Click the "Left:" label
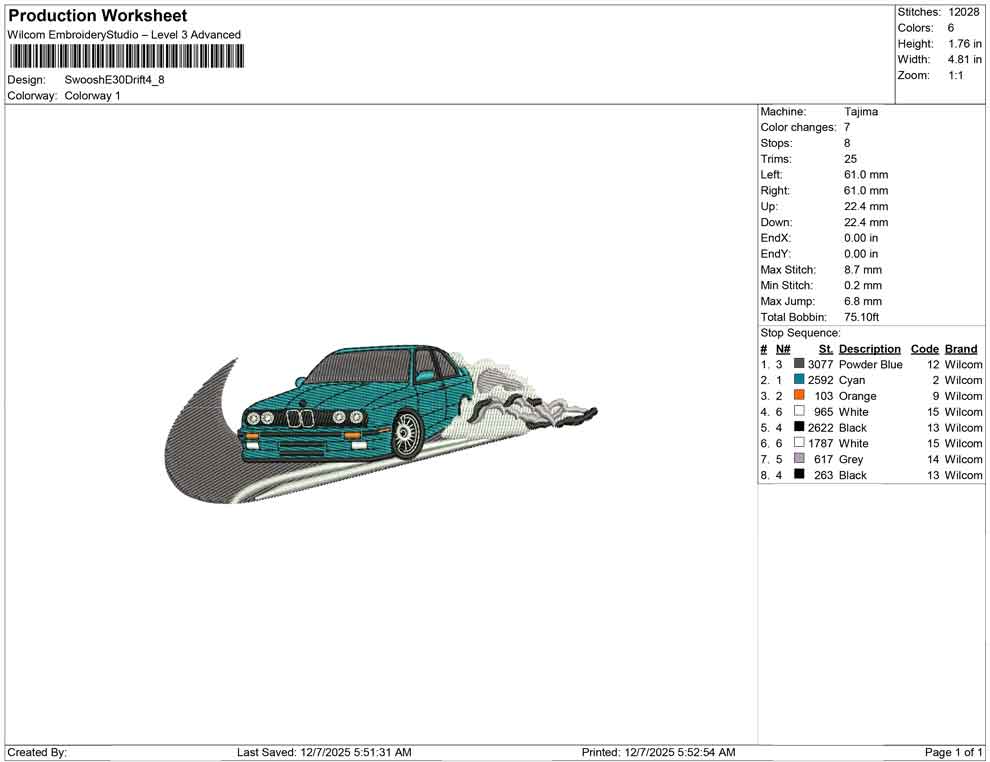This screenshot has width=990, height=762. tap(772, 174)
